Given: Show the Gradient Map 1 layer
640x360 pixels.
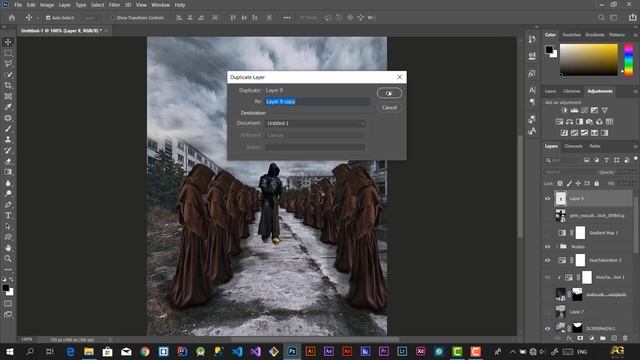Looking at the screenshot, I should pos(548,233).
